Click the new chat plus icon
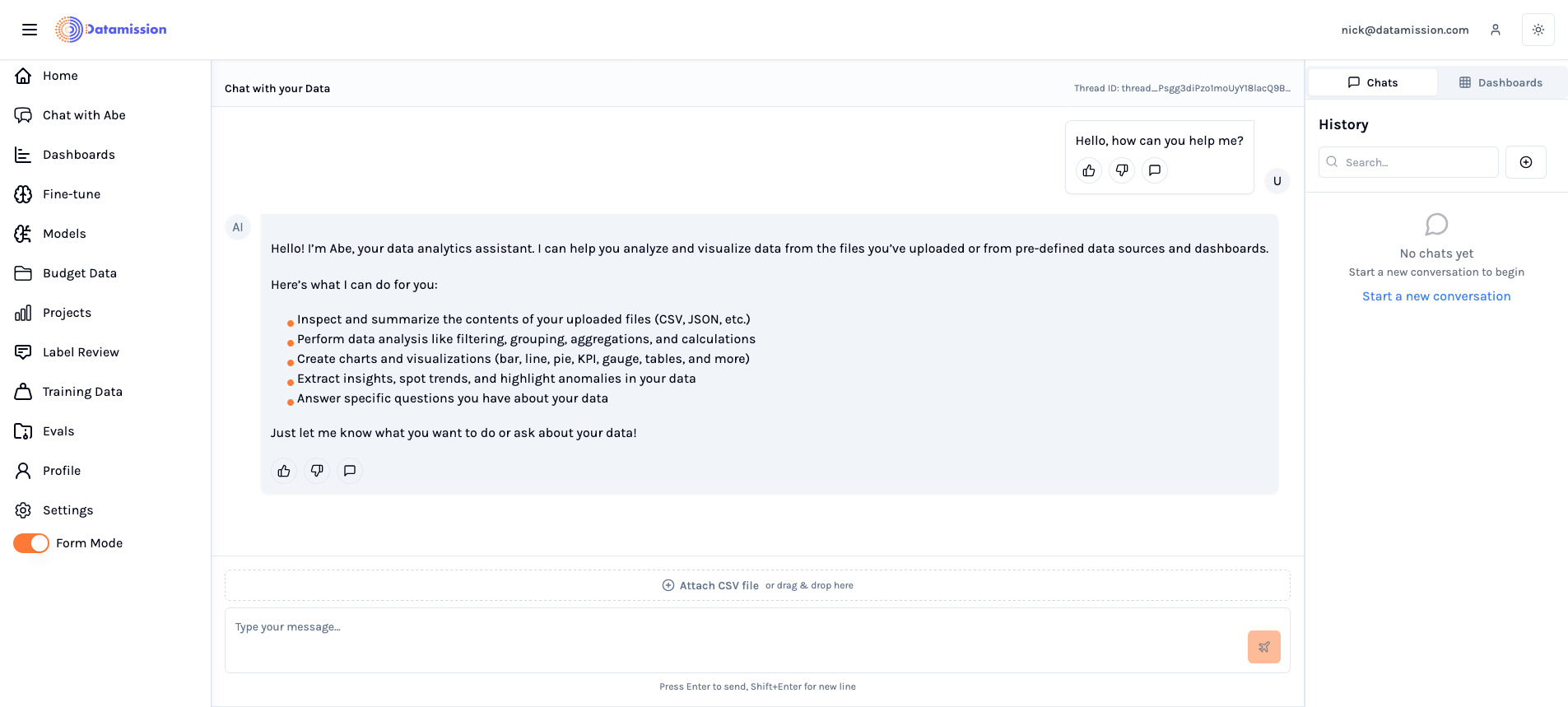This screenshot has height=707, width=1568. point(1525,162)
